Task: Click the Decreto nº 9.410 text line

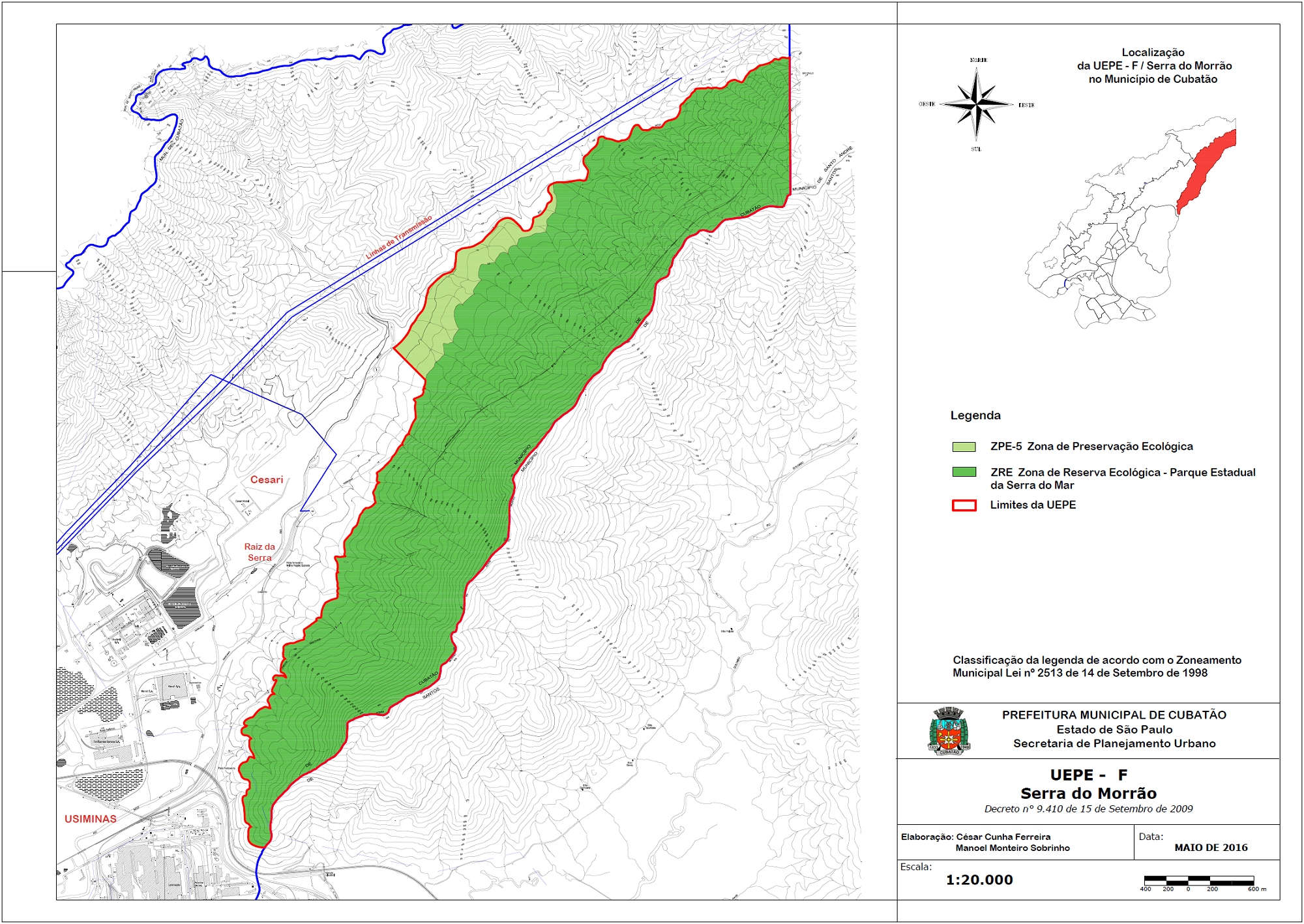Action: [x=1088, y=809]
